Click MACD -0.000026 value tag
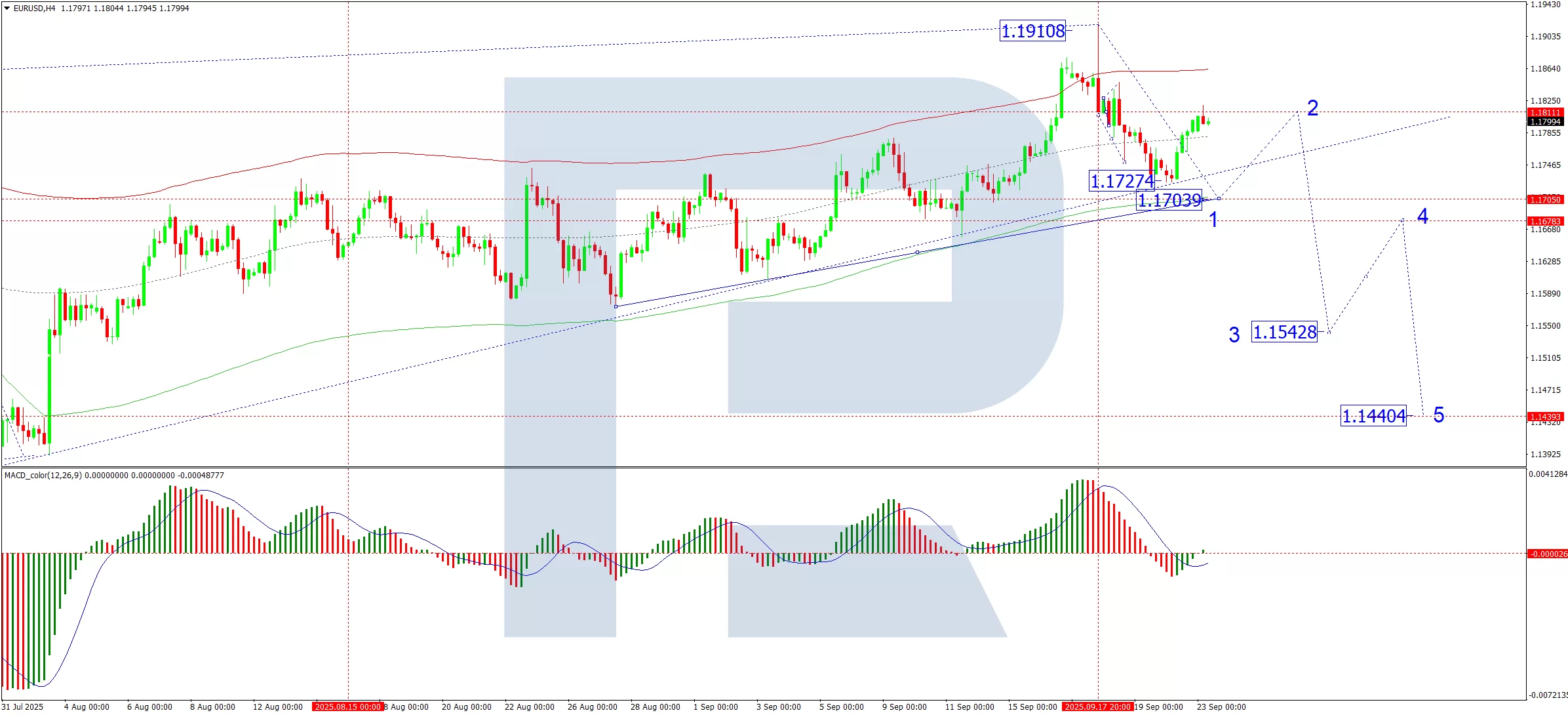 click(x=1546, y=554)
